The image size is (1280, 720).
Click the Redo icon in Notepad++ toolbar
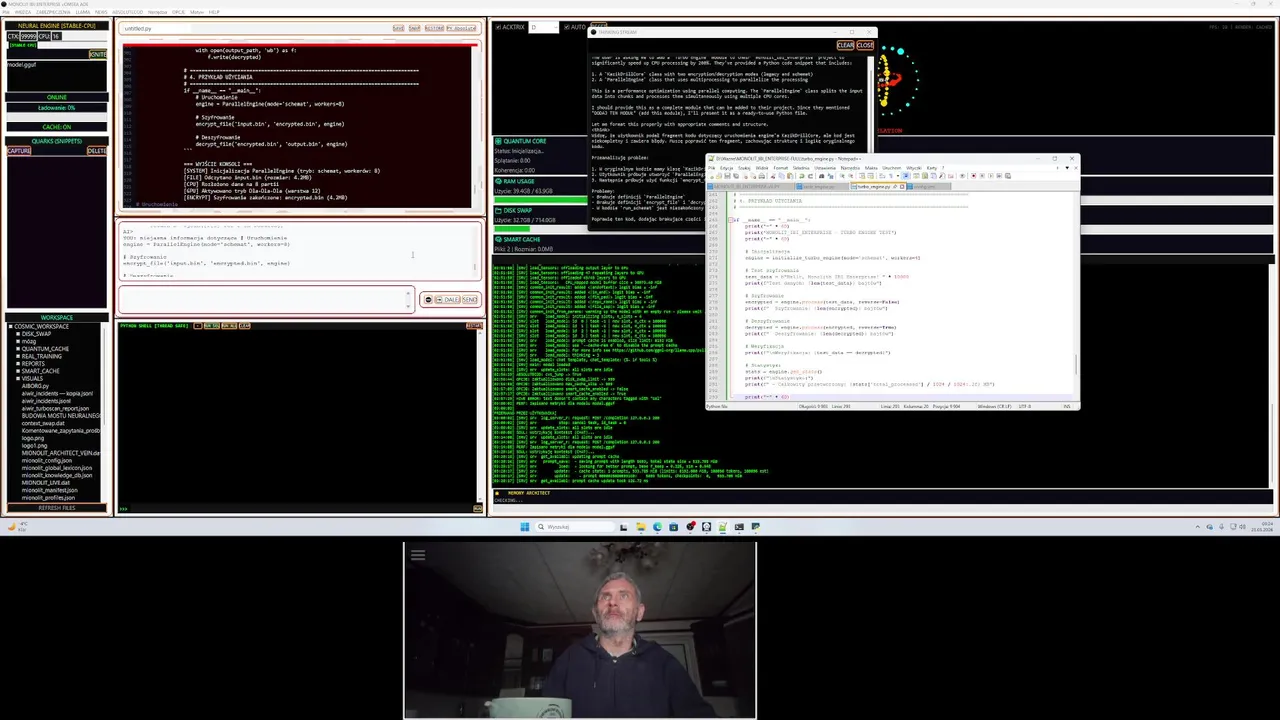(810, 176)
